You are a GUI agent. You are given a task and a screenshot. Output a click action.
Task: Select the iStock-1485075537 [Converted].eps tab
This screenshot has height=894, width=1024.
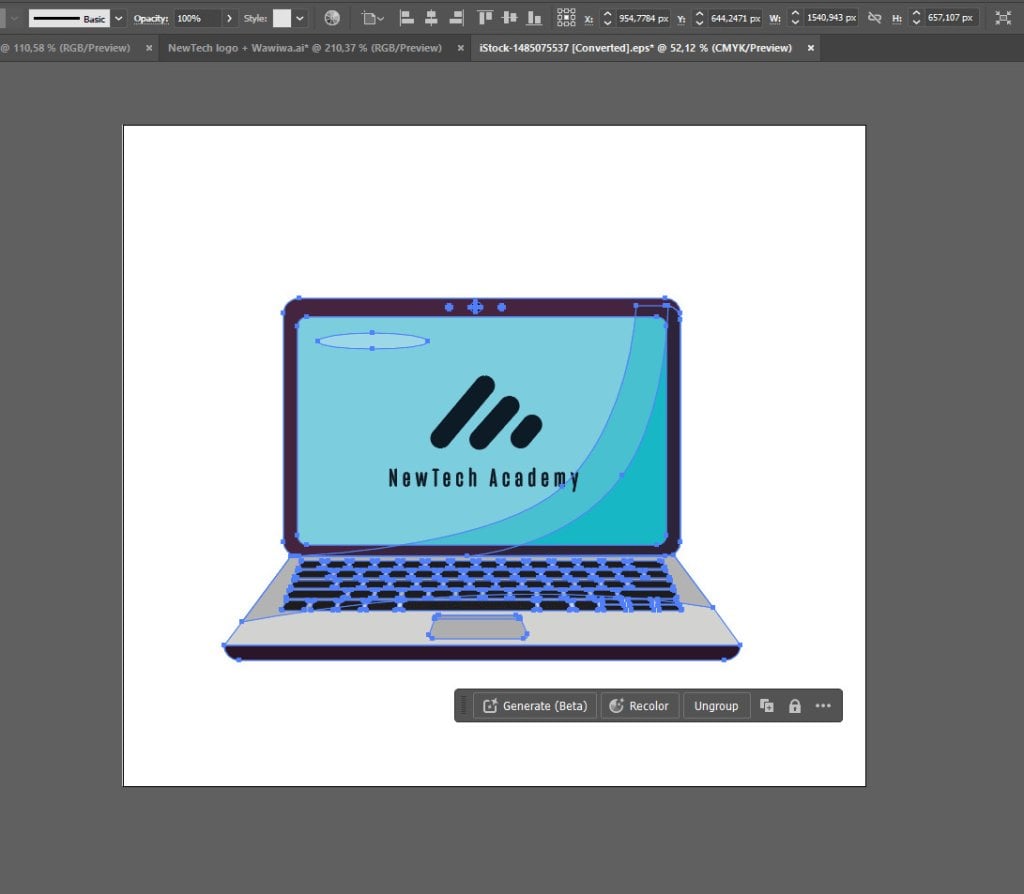(x=635, y=48)
